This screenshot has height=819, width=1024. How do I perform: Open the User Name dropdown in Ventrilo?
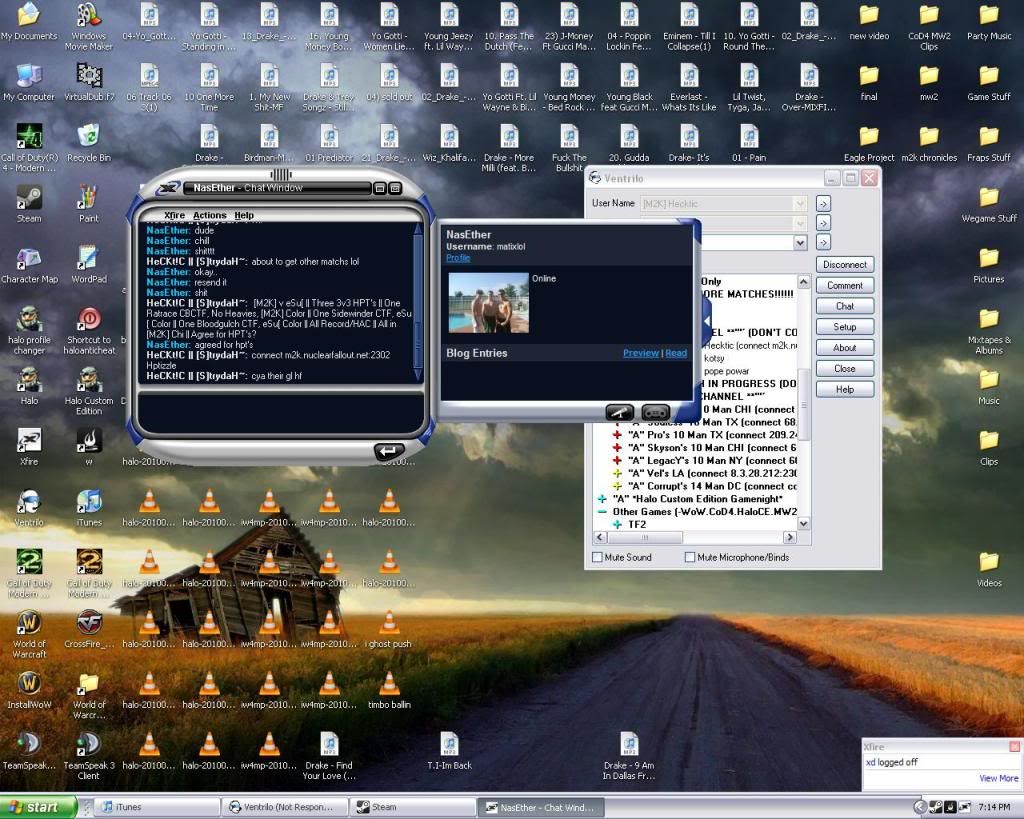pyautogui.click(x=802, y=202)
